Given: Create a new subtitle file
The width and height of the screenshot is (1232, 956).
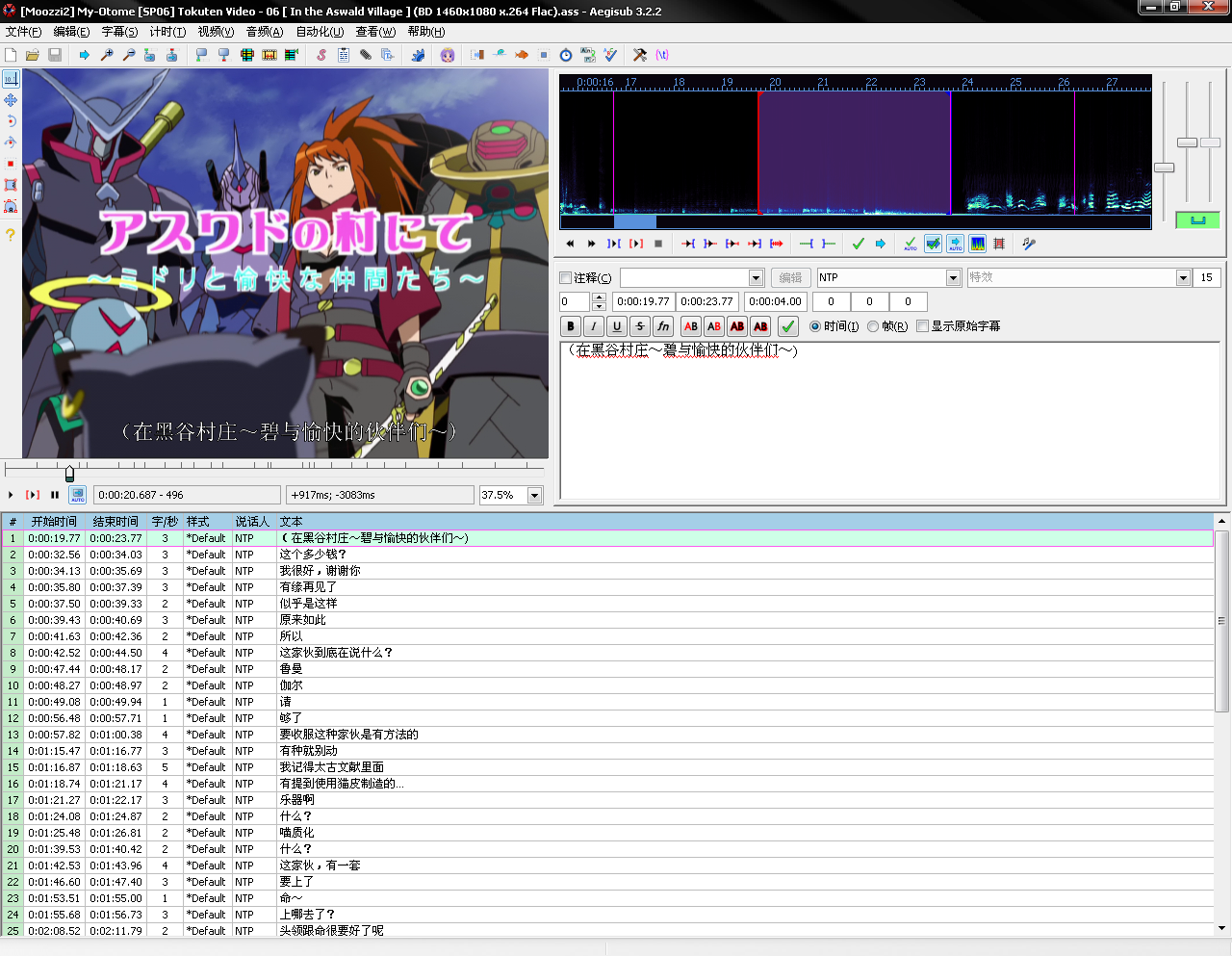Looking at the screenshot, I should coord(11,55).
